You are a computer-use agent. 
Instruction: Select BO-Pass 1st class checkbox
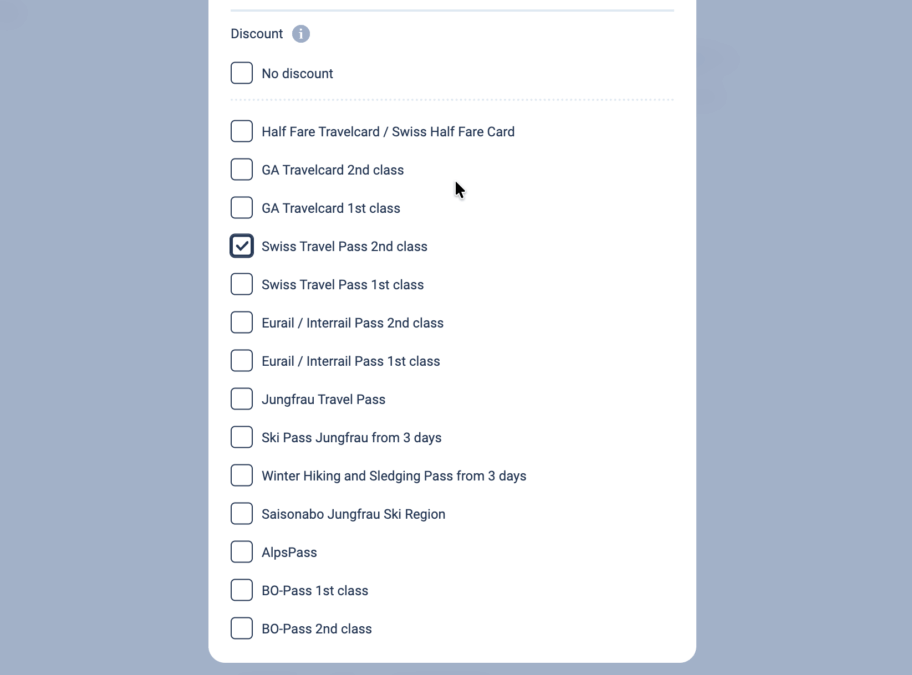[242, 590]
